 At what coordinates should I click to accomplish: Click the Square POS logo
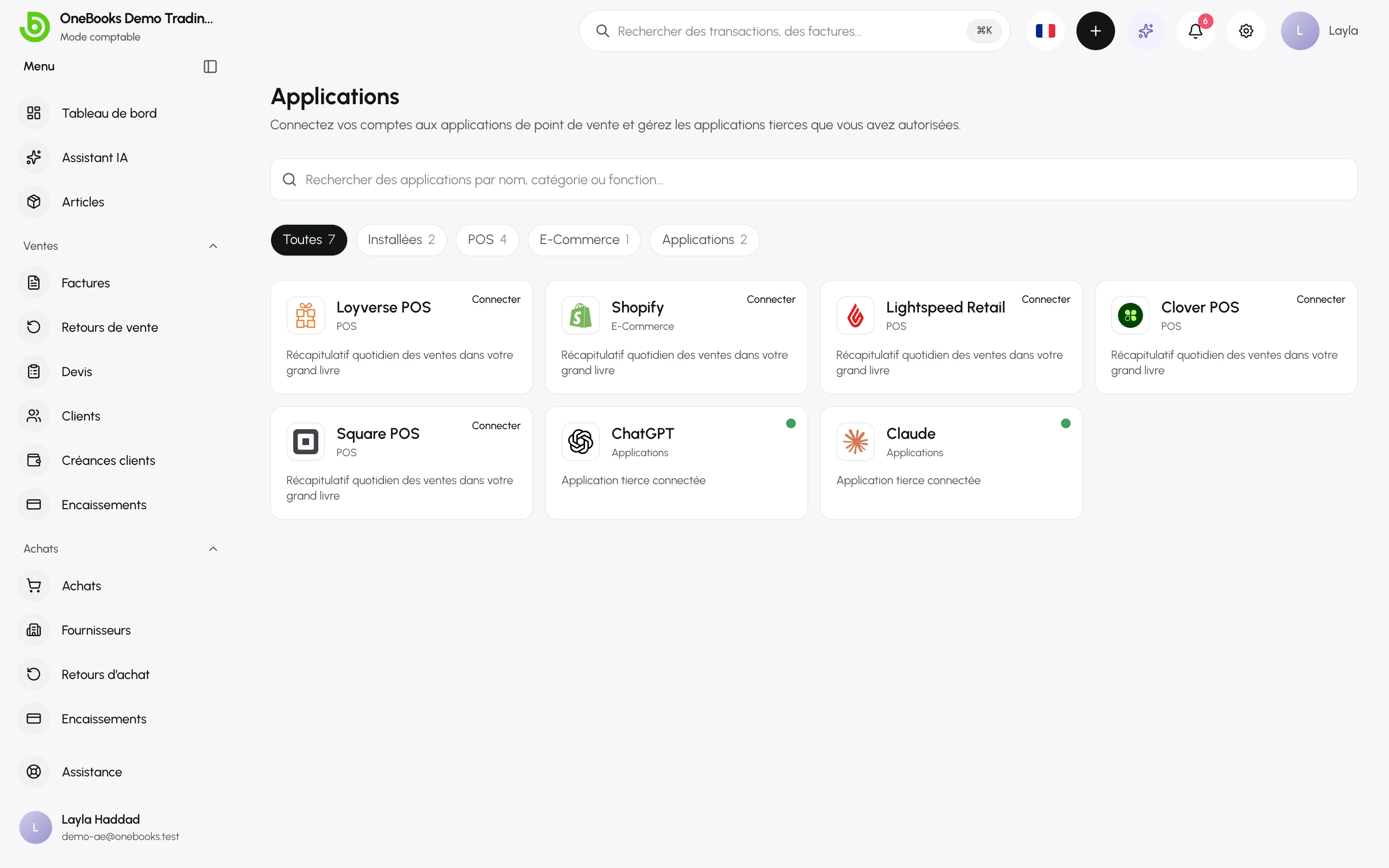(x=305, y=441)
